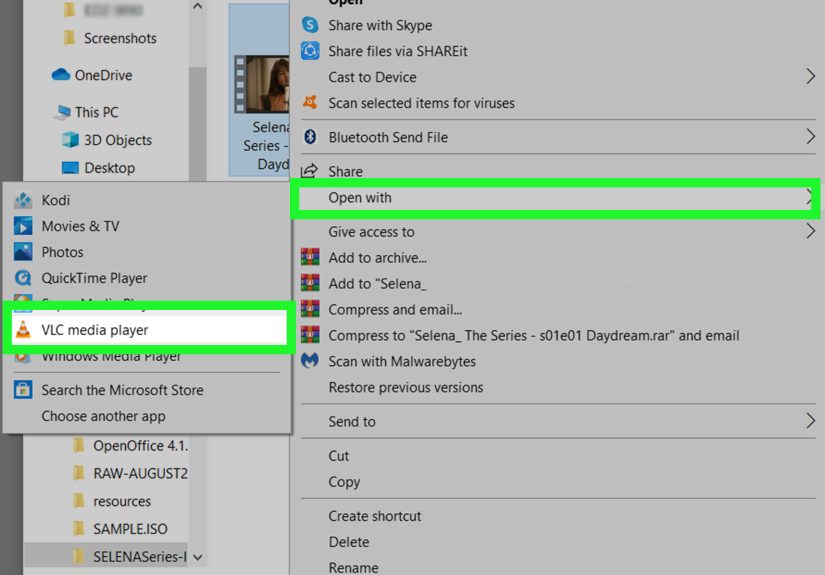The image size is (825, 575).
Task: Click the Malwarebytes icon
Action: coord(310,360)
